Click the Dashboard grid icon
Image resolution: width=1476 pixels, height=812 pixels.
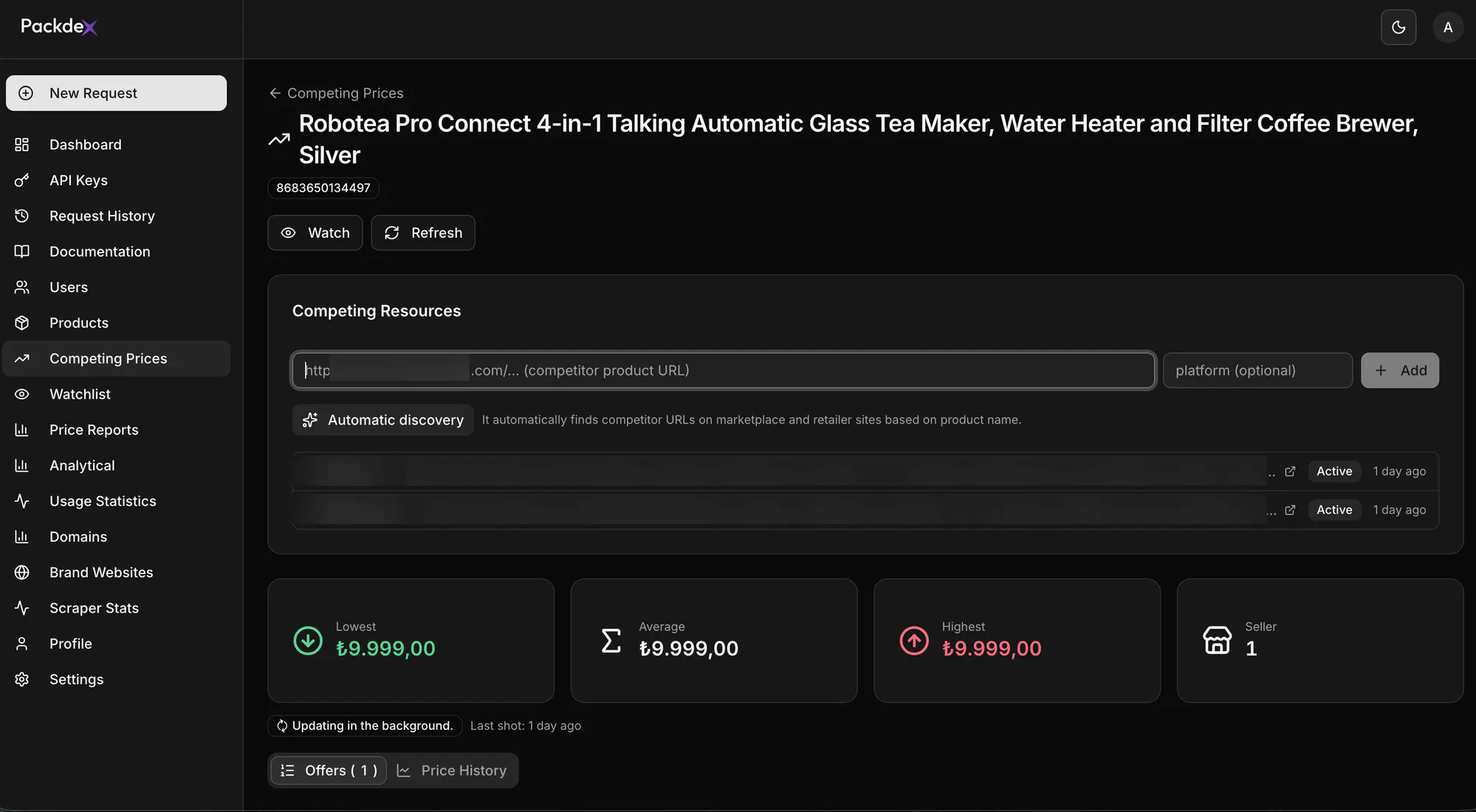point(22,145)
